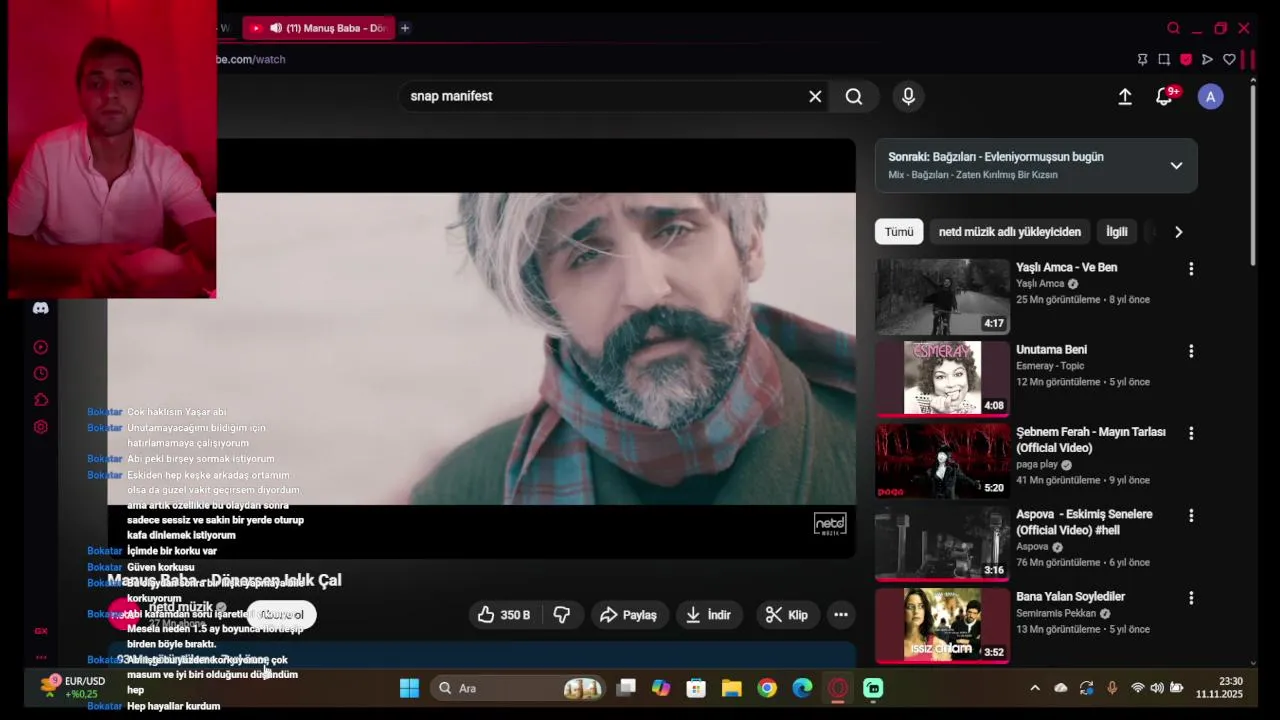
Task: Open a new browser tab with plus
Action: tap(405, 28)
